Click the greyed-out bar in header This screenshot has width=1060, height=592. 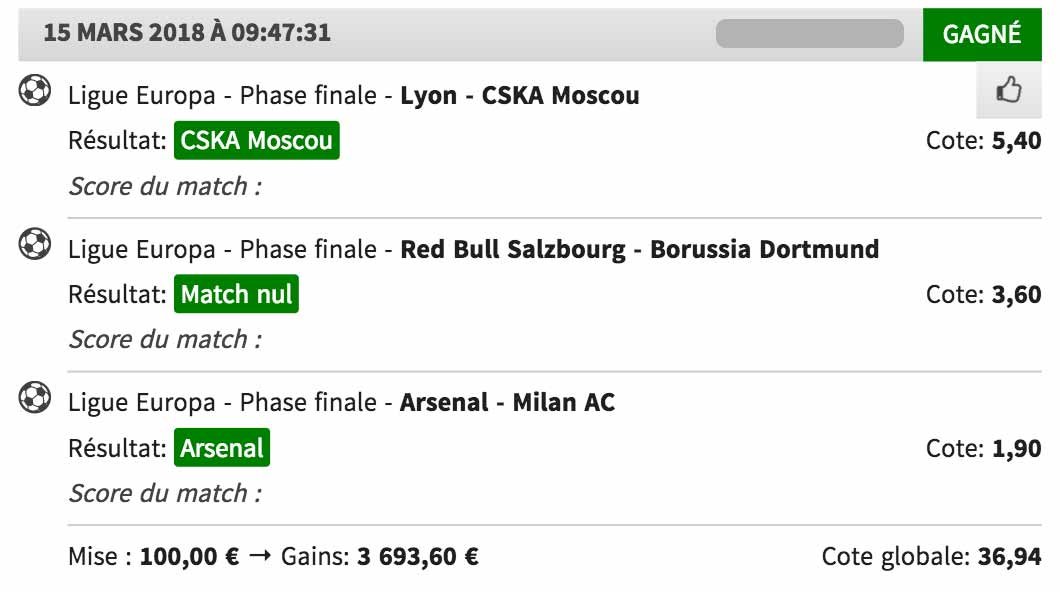pyautogui.click(x=810, y=34)
